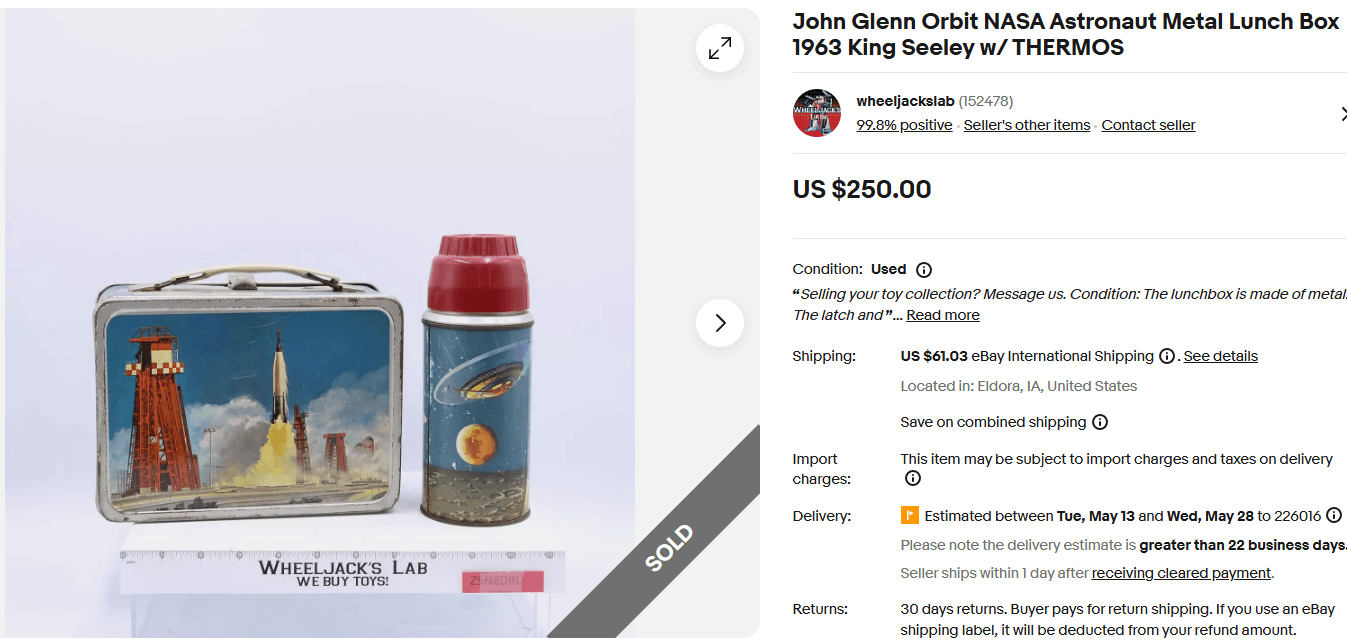Click the next image arrow button
The width and height of the screenshot is (1347, 644).
point(720,323)
